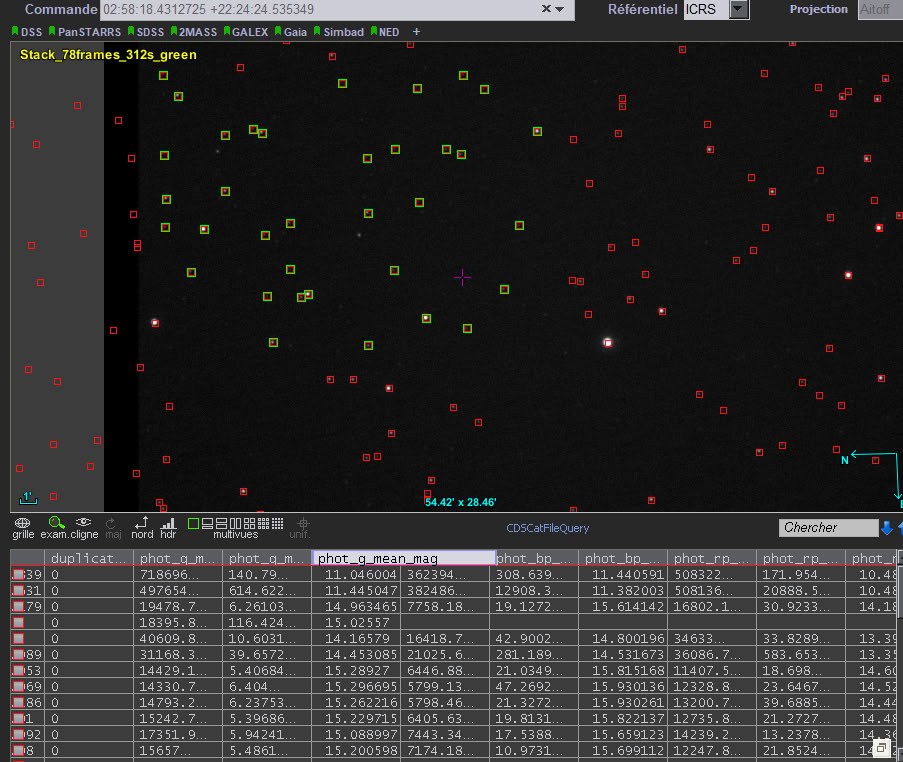Select multivues layout with large top pane
This screenshot has width=903, height=762.
tap(207, 524)
